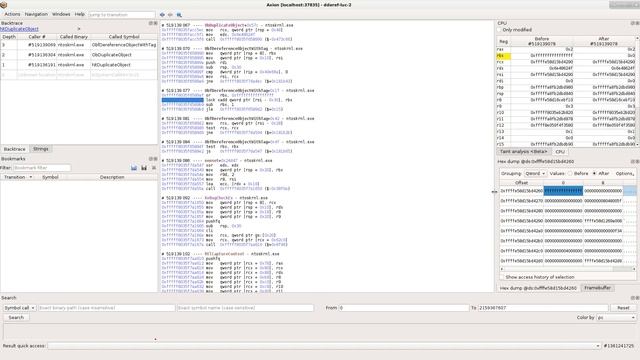The height and width of the screenshot is (360, 640).
Task: Click the Reset button
Action: click(x=623, y=308)
